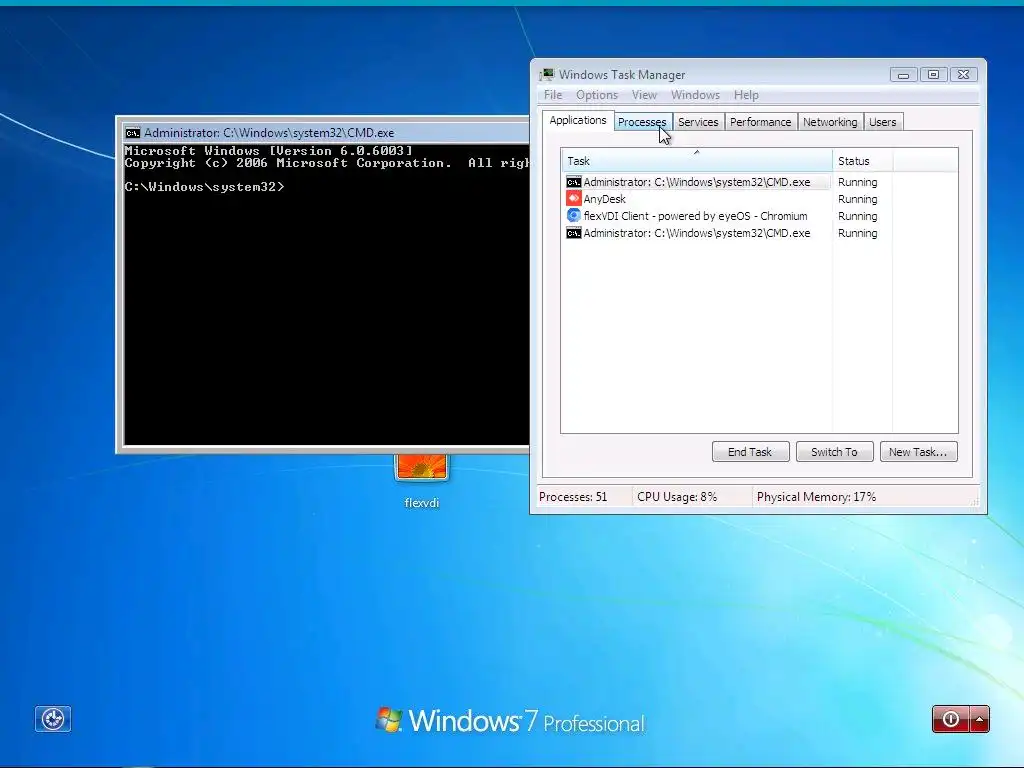Open the Options menu in Task Manager
The height and width of the screenshot is (768, 1024).
pyautogui.click(x=597, y=95)
